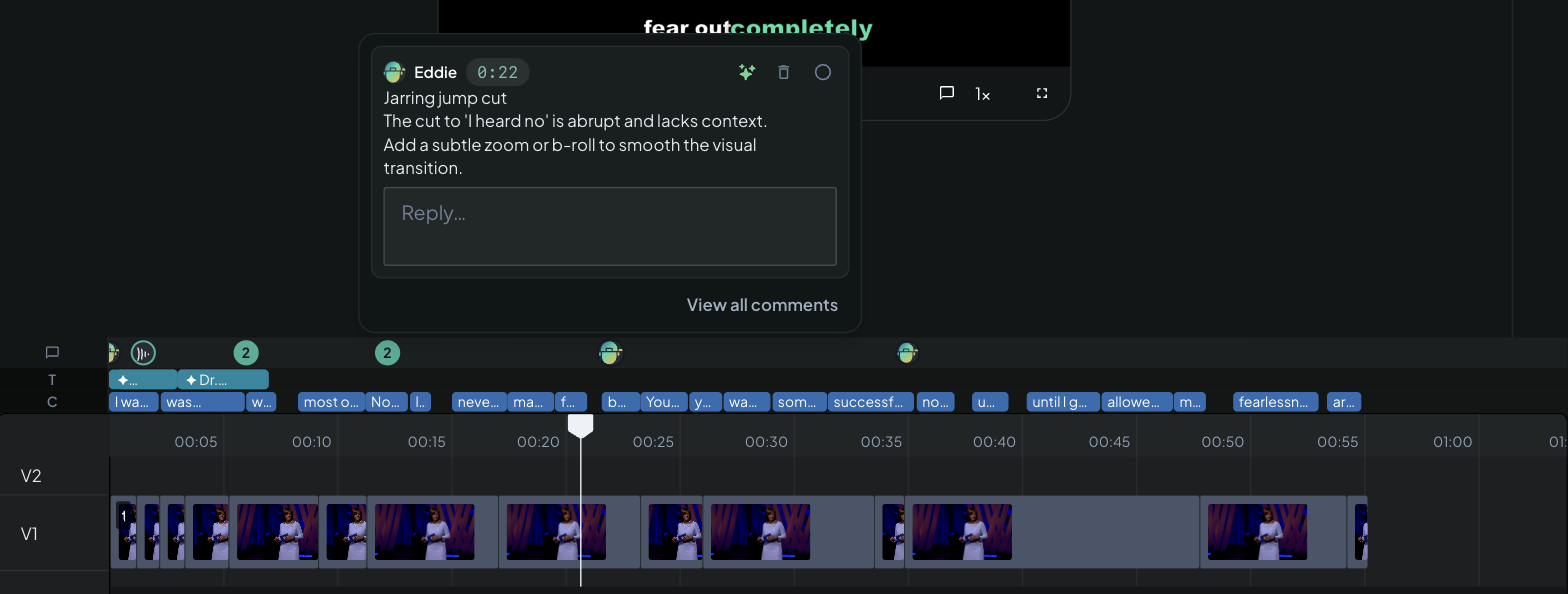Click the comment track icon in the left gutter

[52, 352]
